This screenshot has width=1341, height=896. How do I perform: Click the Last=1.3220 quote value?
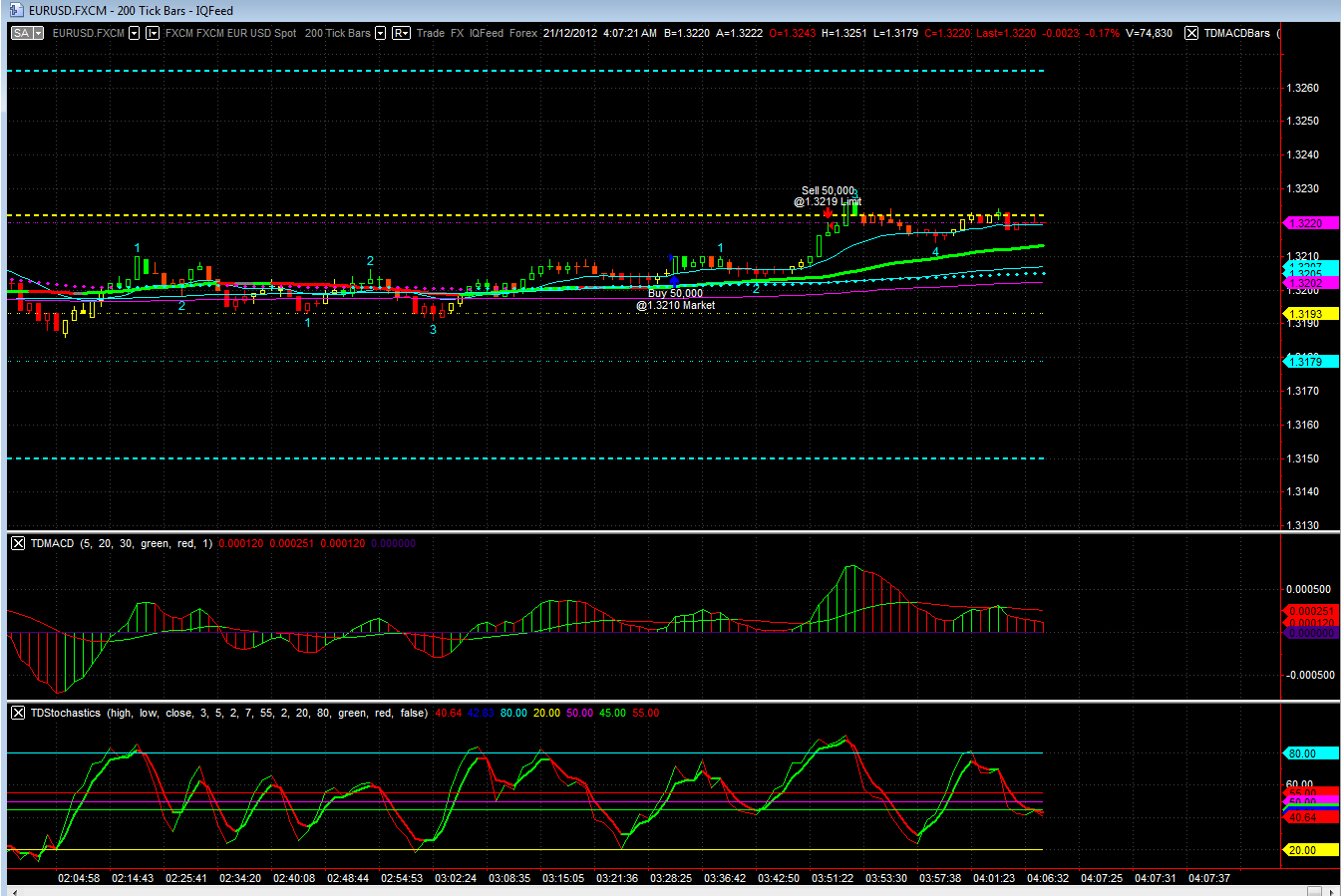click(x=1006, y=33)
